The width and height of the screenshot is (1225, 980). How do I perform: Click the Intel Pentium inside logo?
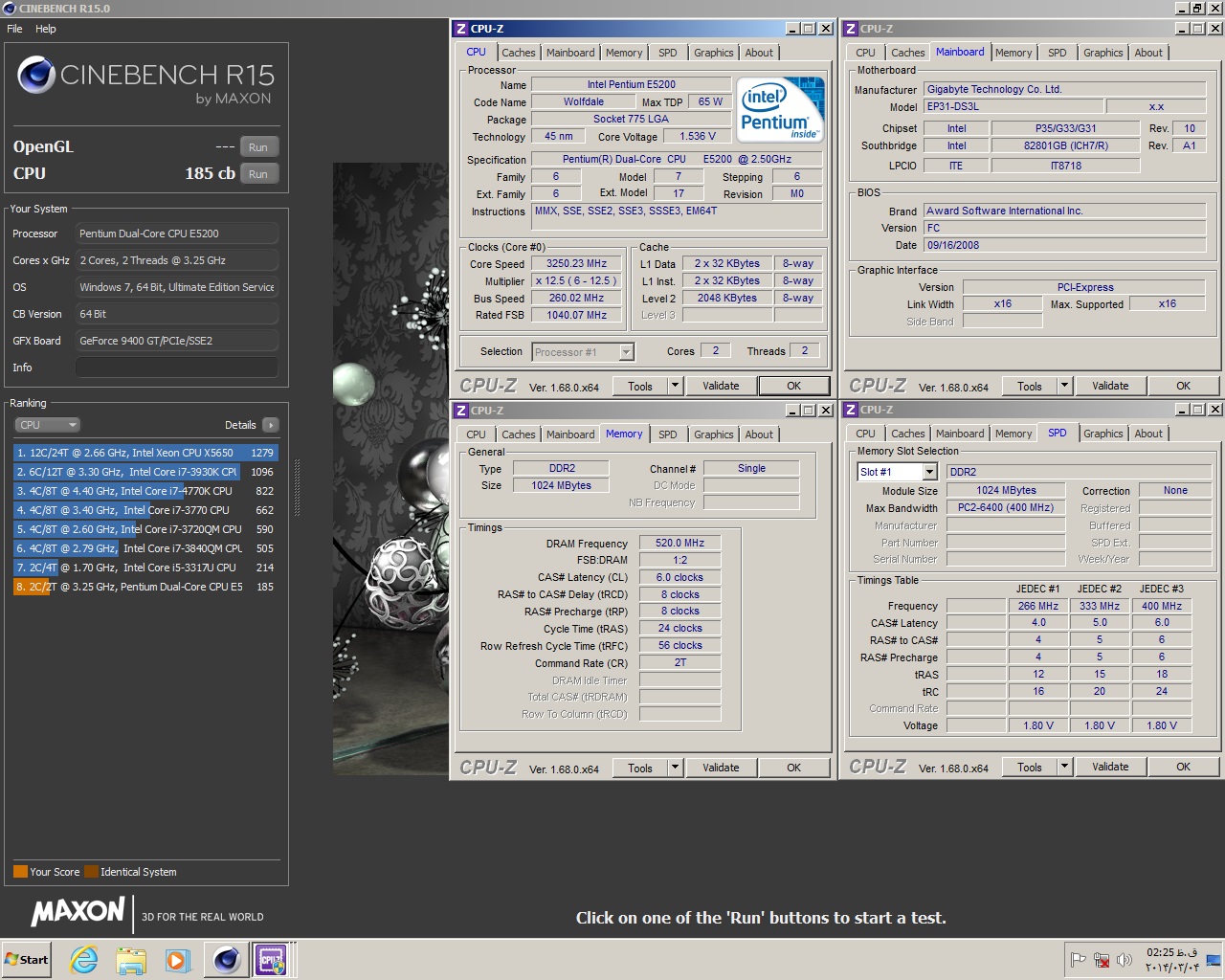tap(782, 110)
